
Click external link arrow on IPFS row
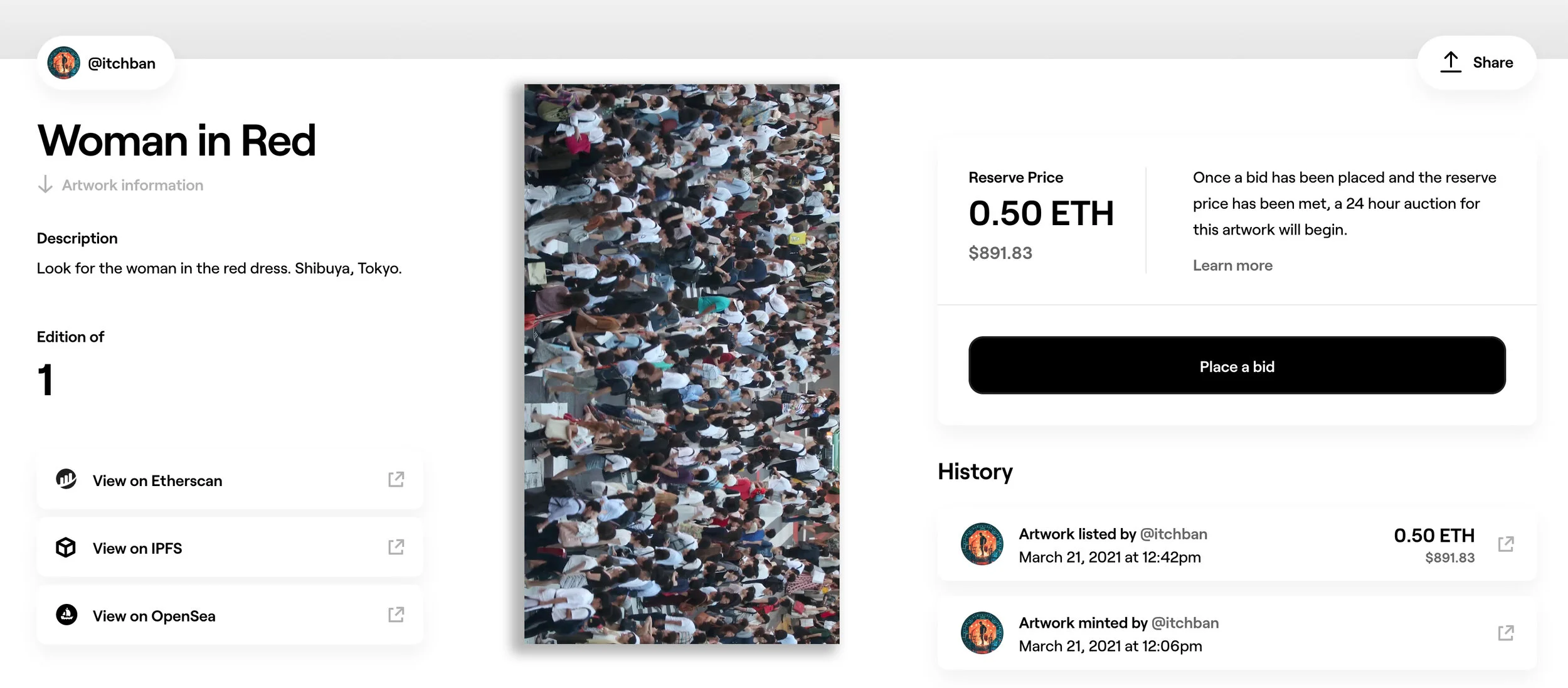pos(396,547)
